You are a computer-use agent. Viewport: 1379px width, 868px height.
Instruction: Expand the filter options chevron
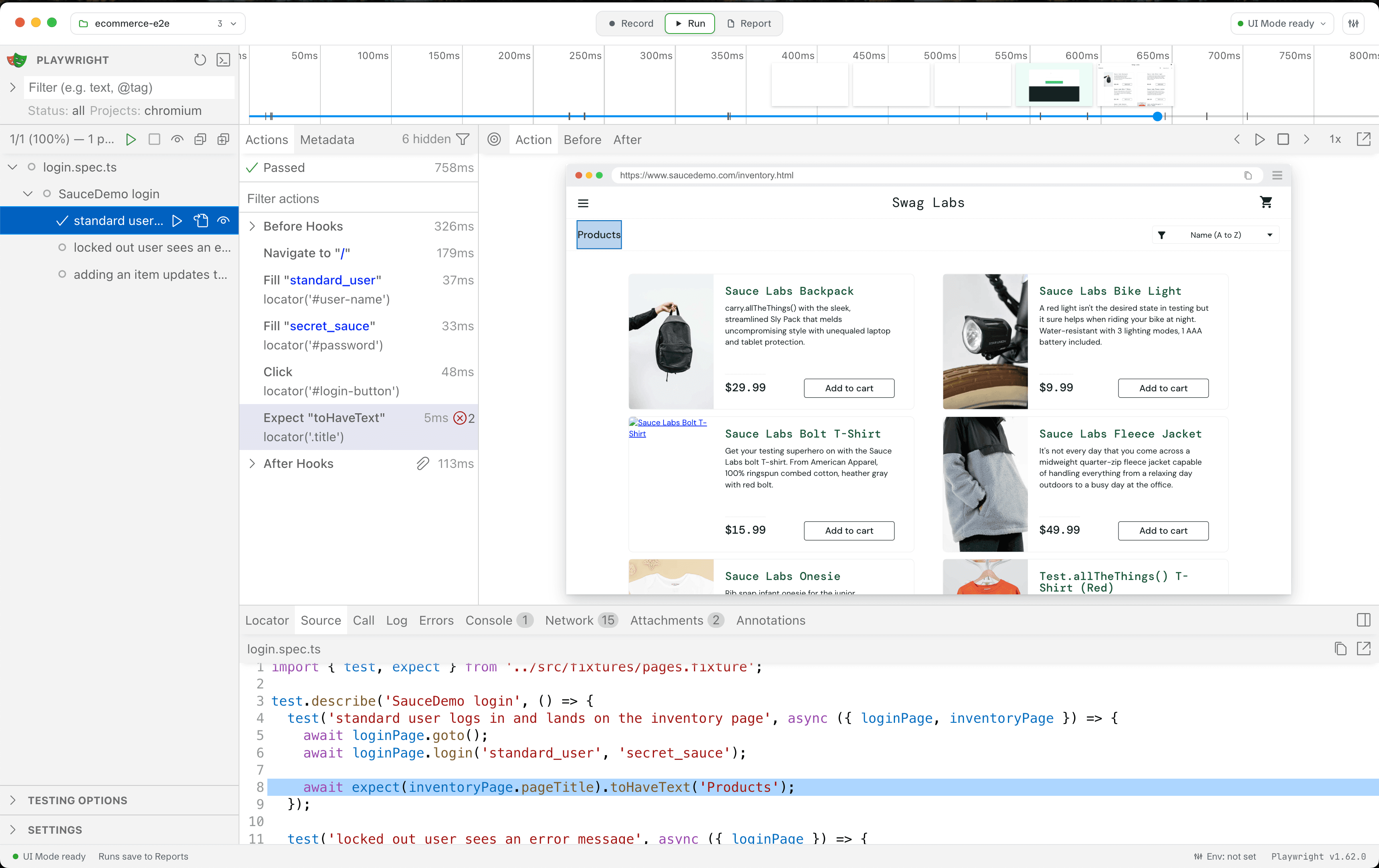pos(13,87)
